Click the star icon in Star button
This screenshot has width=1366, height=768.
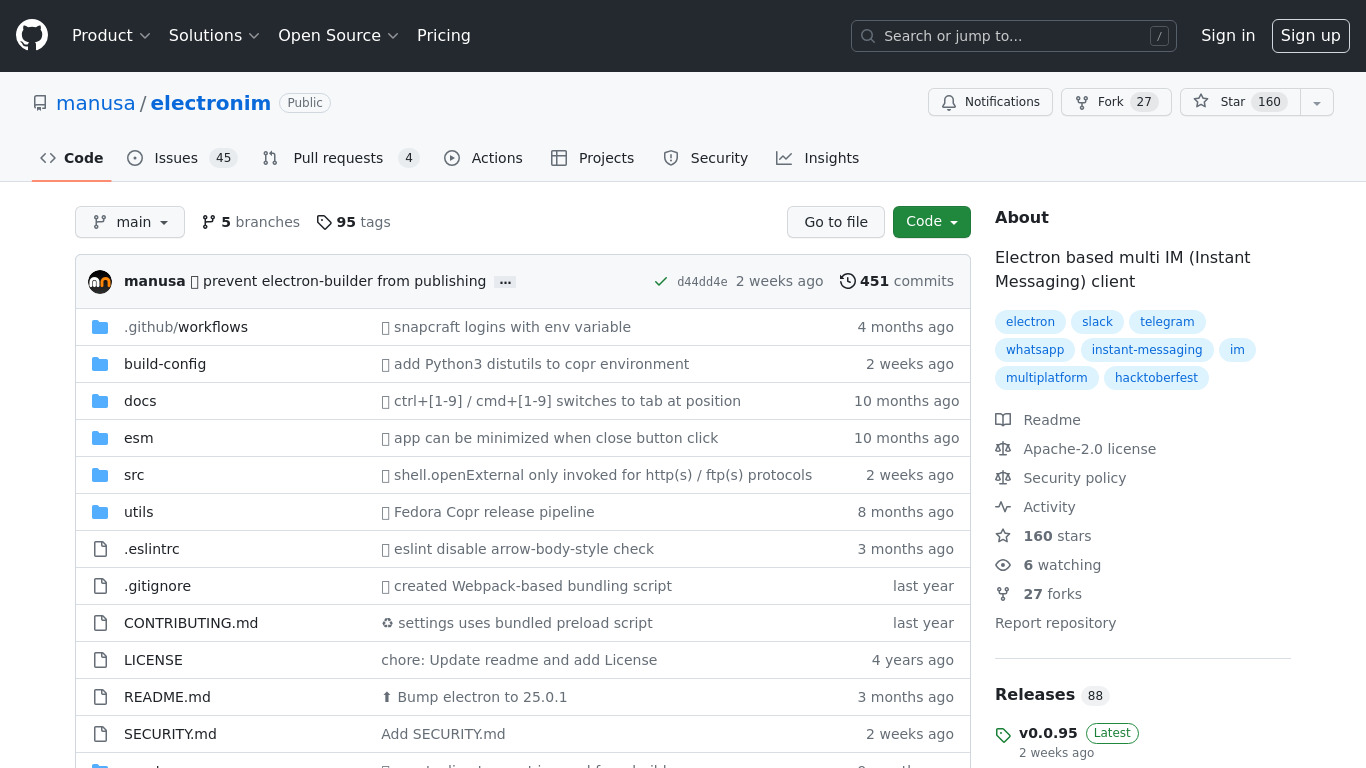[1201, 102]
